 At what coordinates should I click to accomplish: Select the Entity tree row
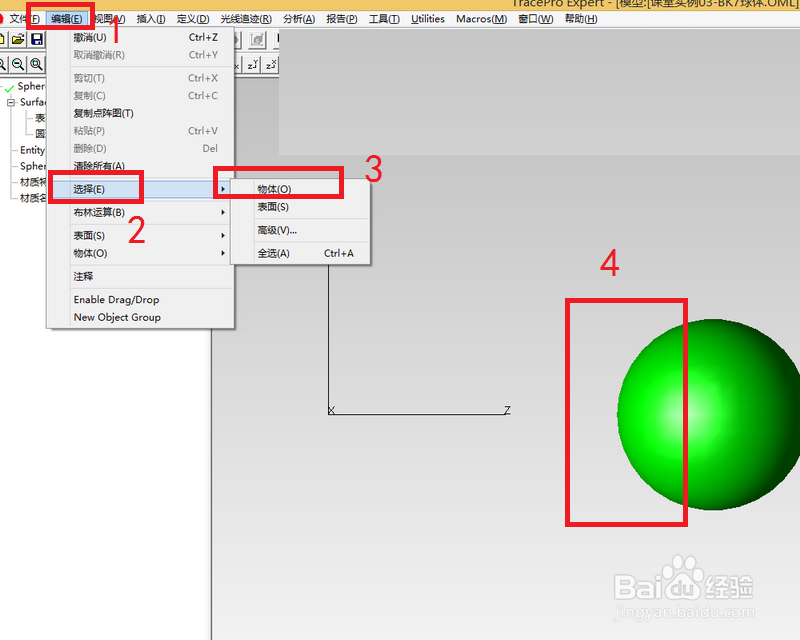(x=32, y=150)
